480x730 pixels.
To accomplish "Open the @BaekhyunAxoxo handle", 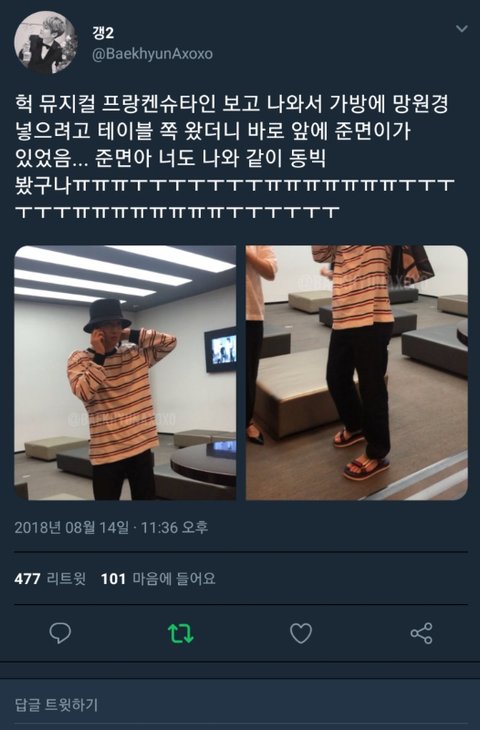I will (152, 54).
